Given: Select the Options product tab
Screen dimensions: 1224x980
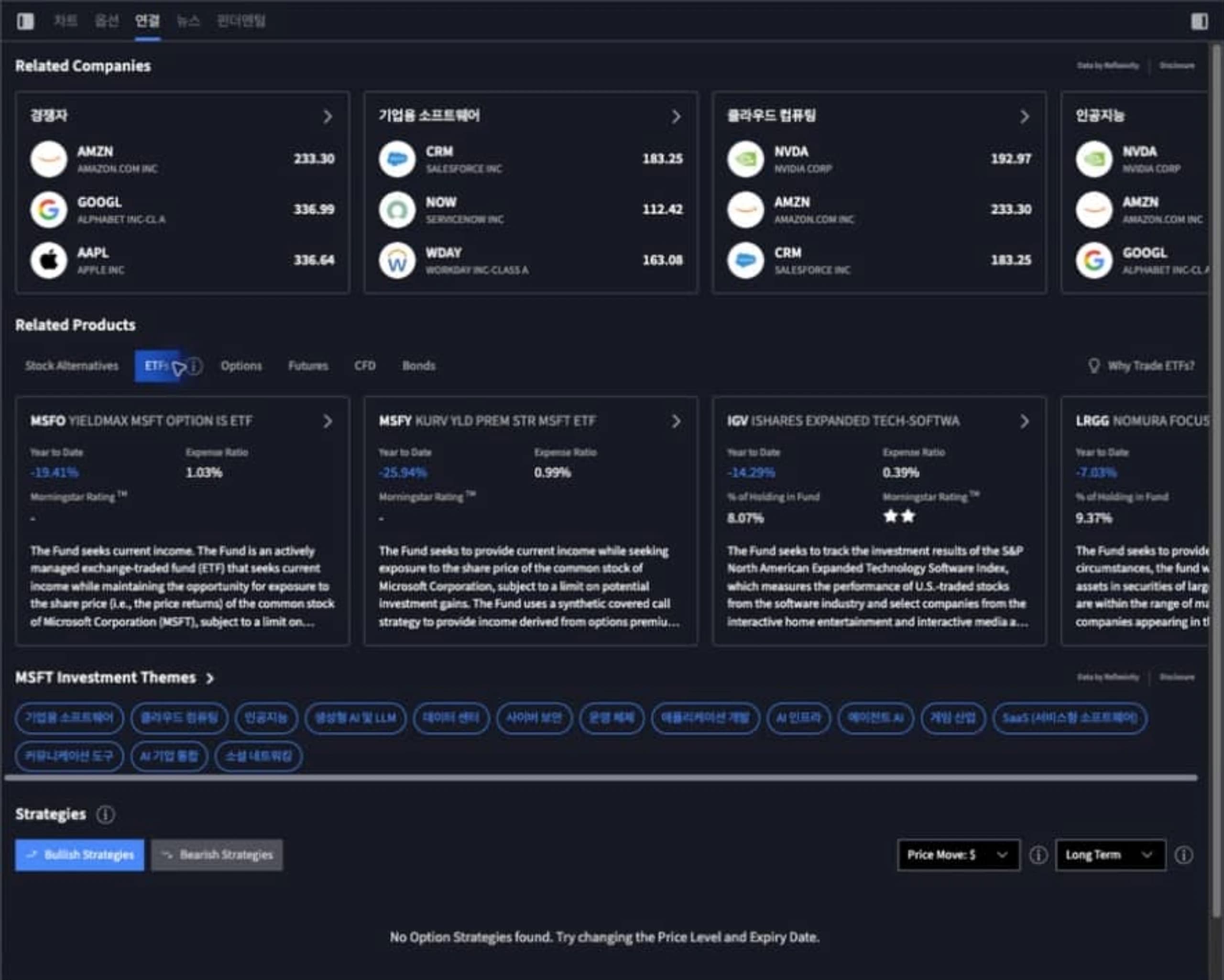Looking at the screenshot, I should click(x=241, y=366).
